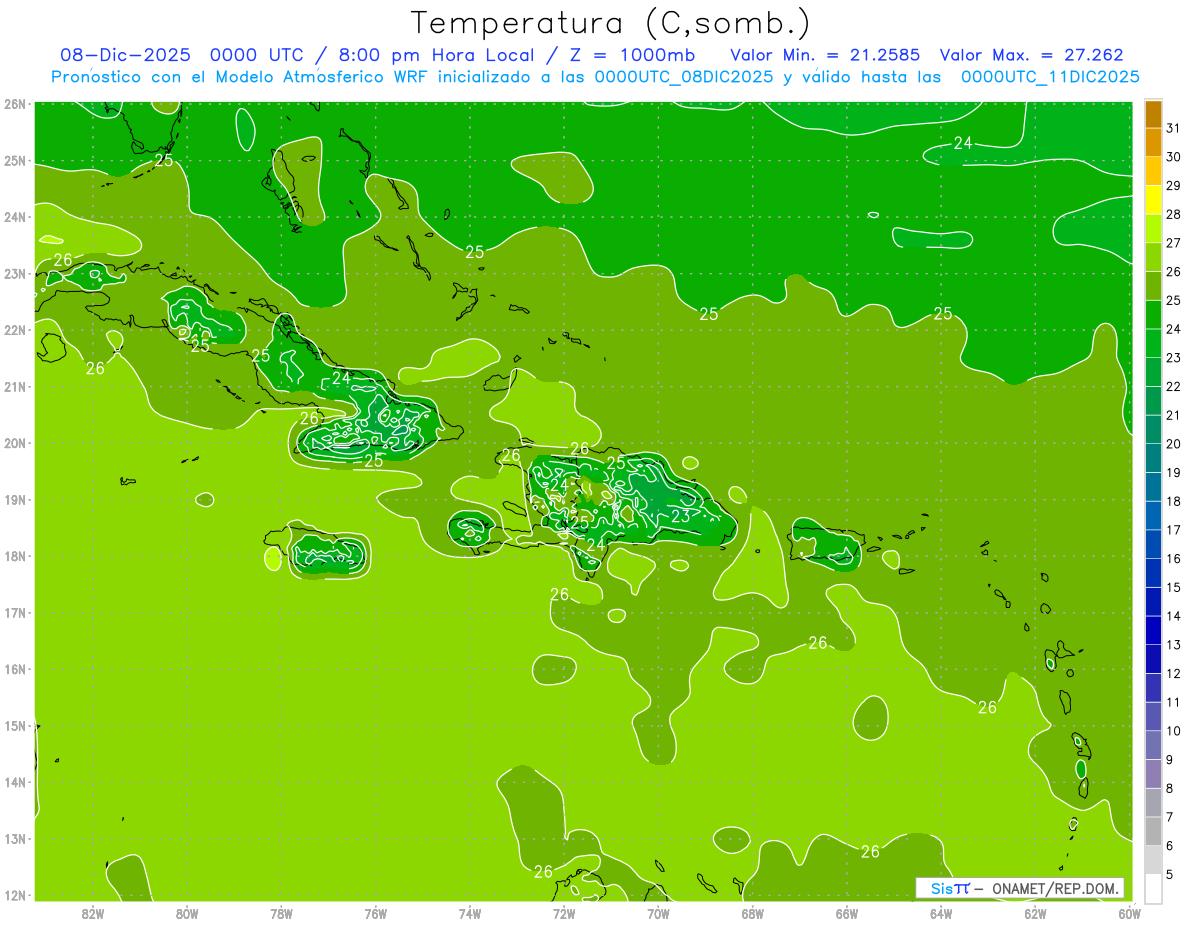Click the 70W longitude axis label
The width and height of the screenshot is (1200, 927).
click(x=658, y=913)
